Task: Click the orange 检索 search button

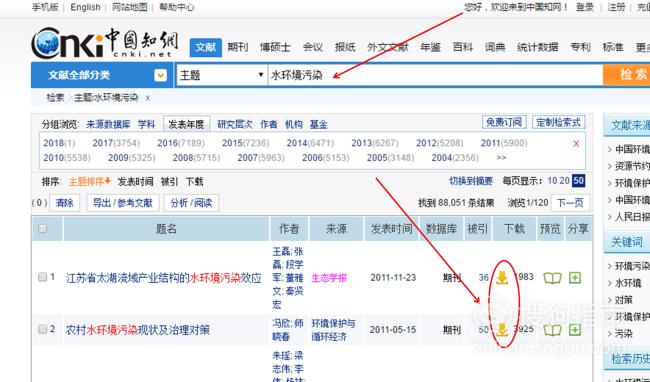Action: click(x=626, y=75)
